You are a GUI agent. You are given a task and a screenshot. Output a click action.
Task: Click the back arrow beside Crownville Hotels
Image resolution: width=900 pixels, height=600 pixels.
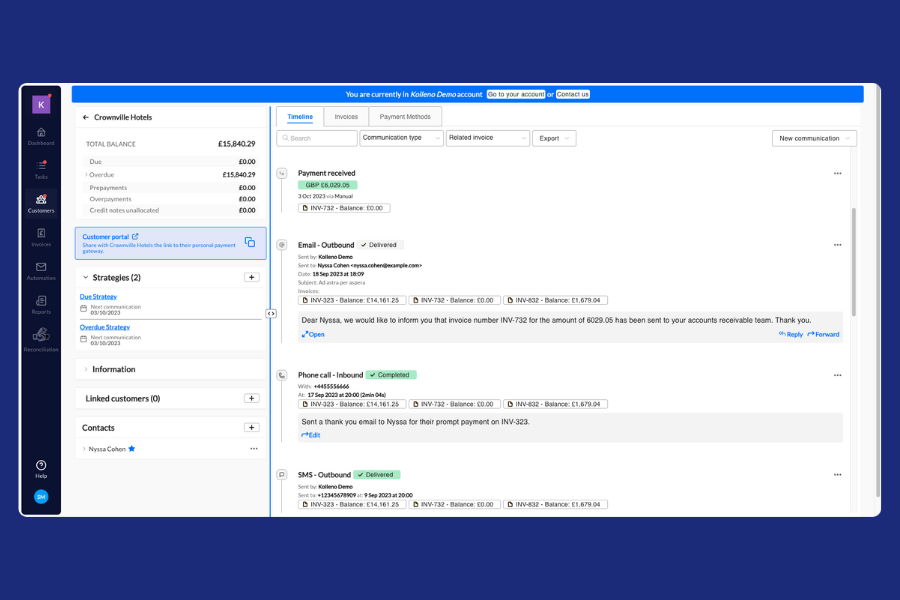click(86, 117)
